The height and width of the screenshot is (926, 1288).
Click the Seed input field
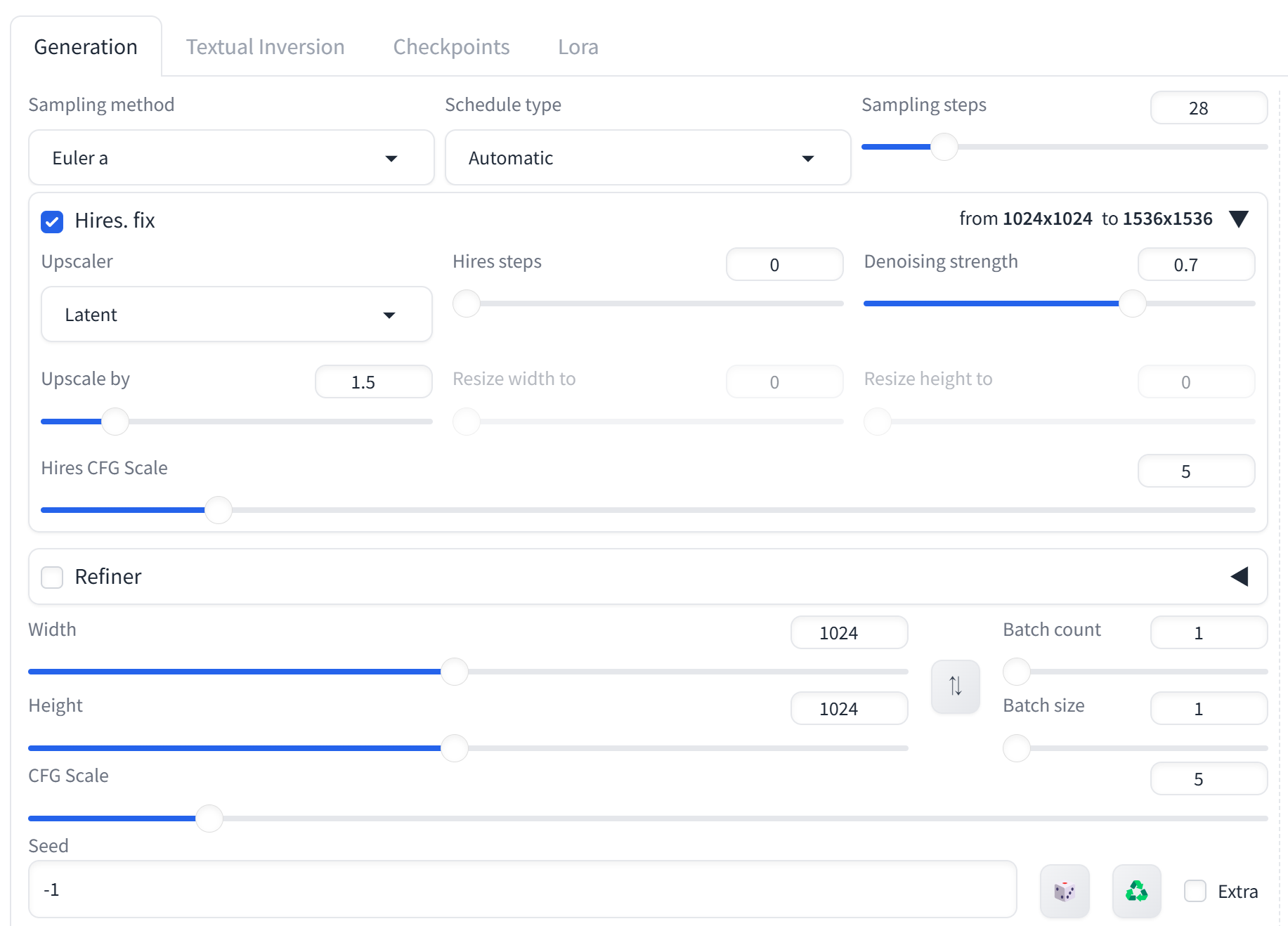click(x=522, y=889)
